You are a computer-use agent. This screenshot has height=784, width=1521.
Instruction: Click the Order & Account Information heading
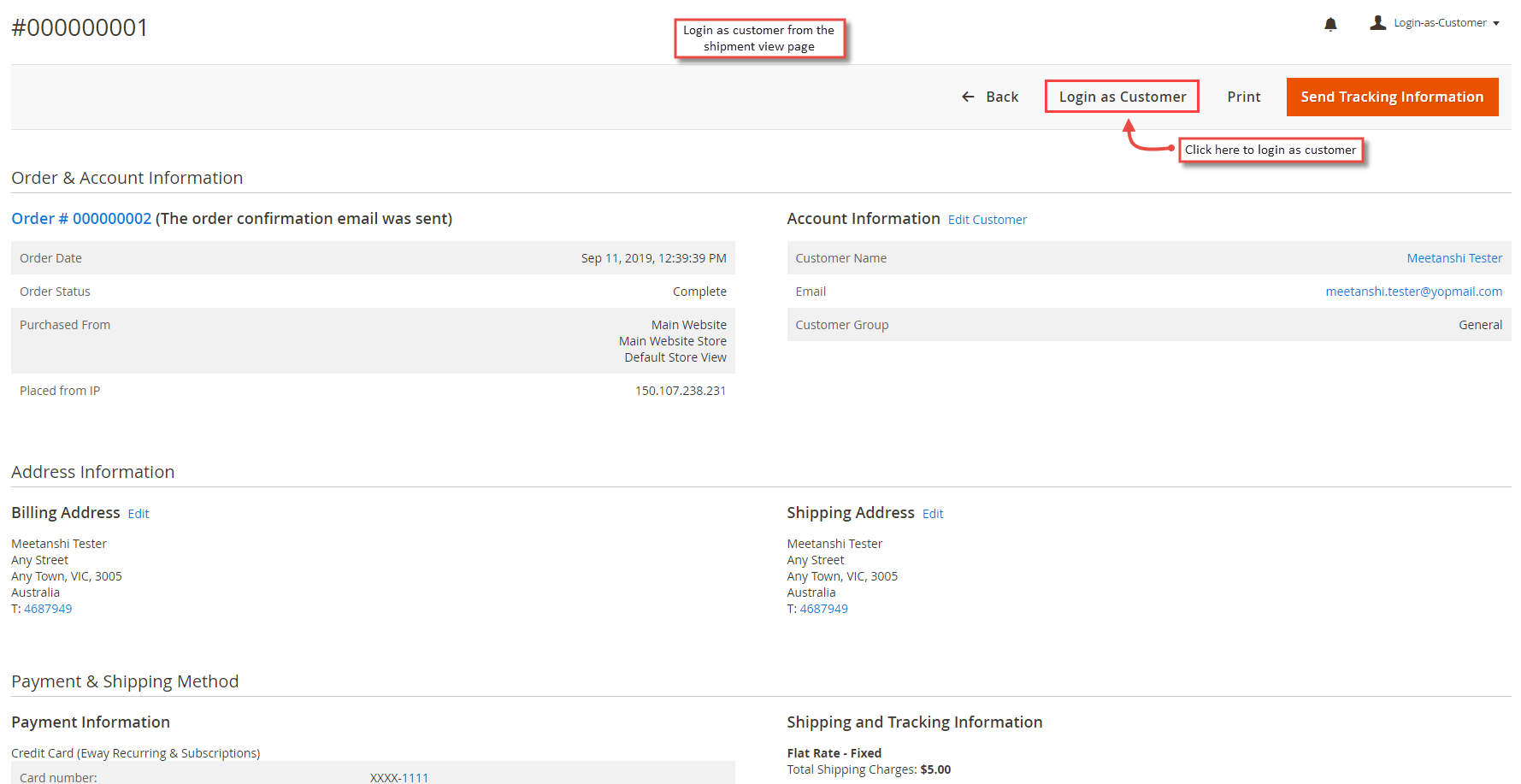(127, 178)
